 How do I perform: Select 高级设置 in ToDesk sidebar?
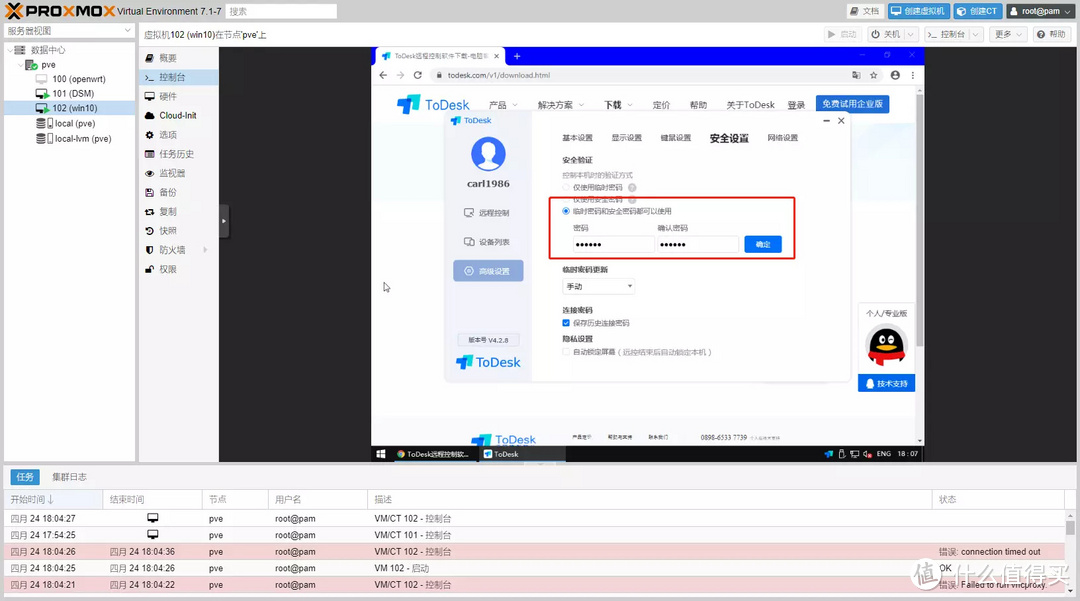tap(488, 271)
